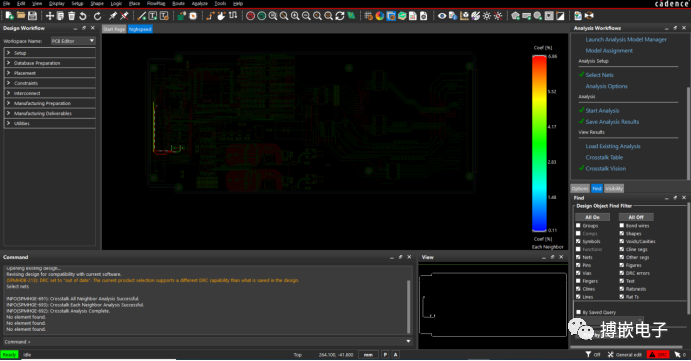691x361 pixels.
Task: Click the Zoom In magnifier icon
Action: [x=295, y=16]
